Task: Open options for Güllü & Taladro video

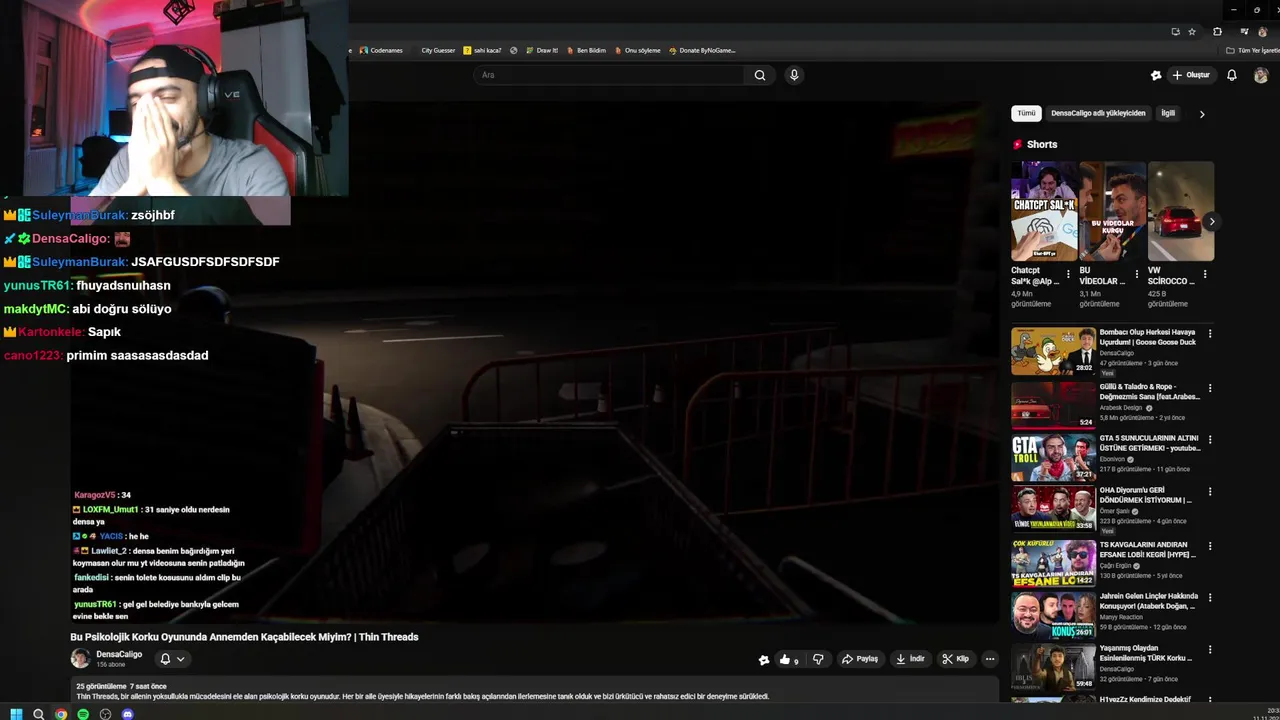Action: point(1210,388)
